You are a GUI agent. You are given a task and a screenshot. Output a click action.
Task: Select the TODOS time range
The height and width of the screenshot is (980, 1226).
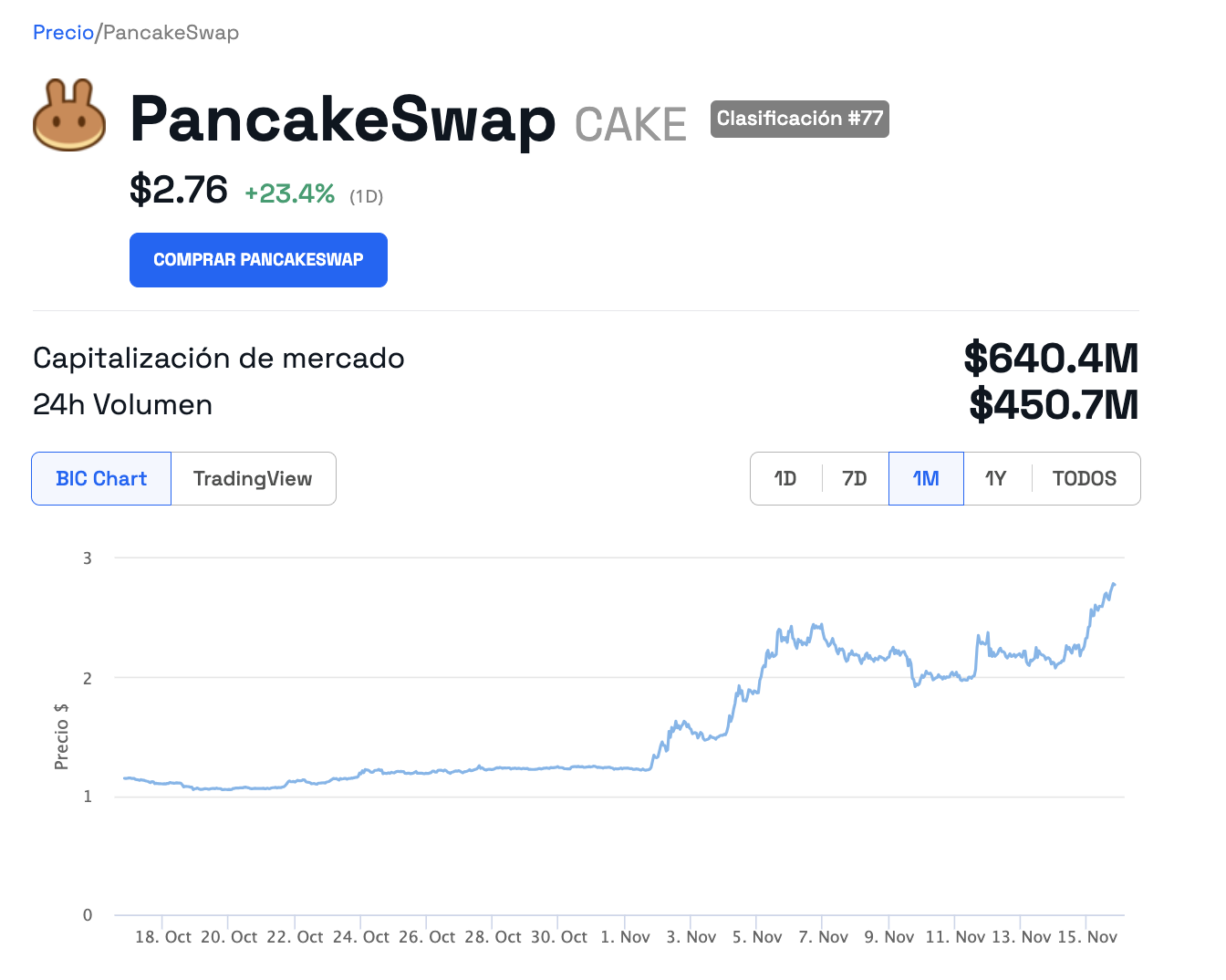(1084, 479)
